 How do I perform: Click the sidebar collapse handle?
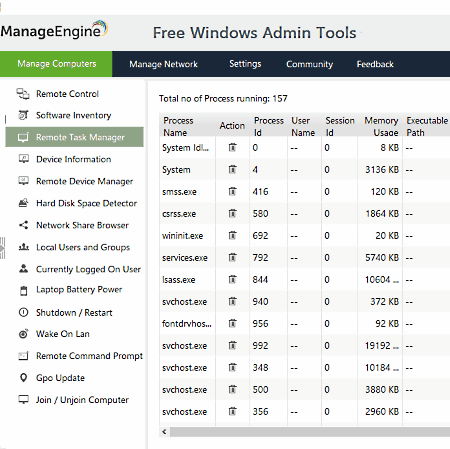3,248
